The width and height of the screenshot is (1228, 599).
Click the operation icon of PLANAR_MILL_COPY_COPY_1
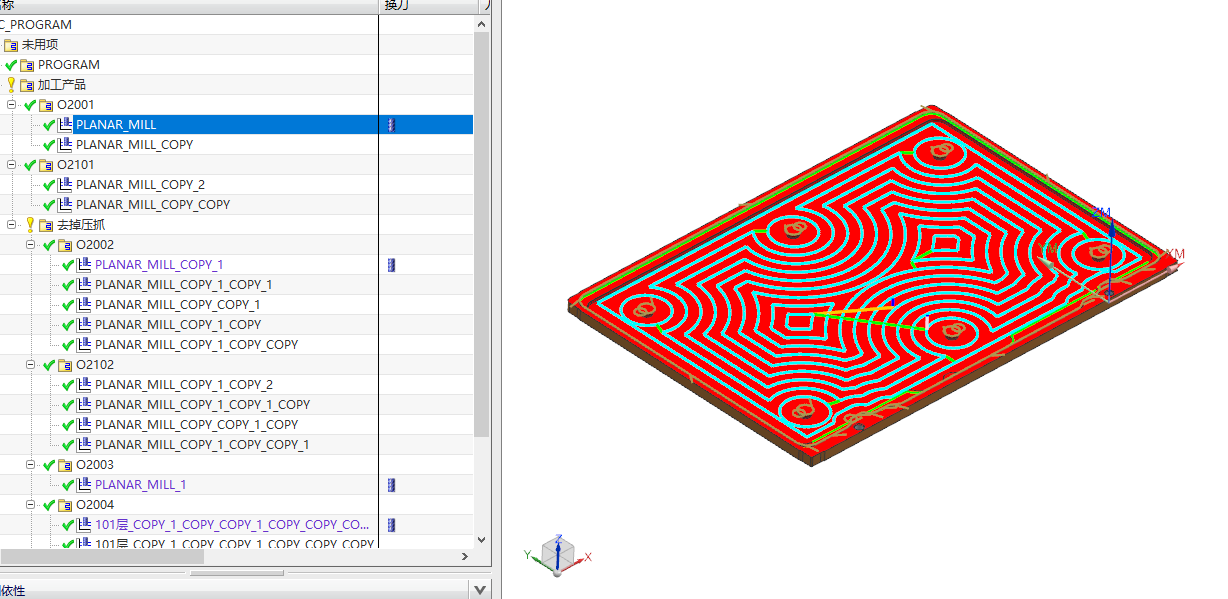pos(84,305)
